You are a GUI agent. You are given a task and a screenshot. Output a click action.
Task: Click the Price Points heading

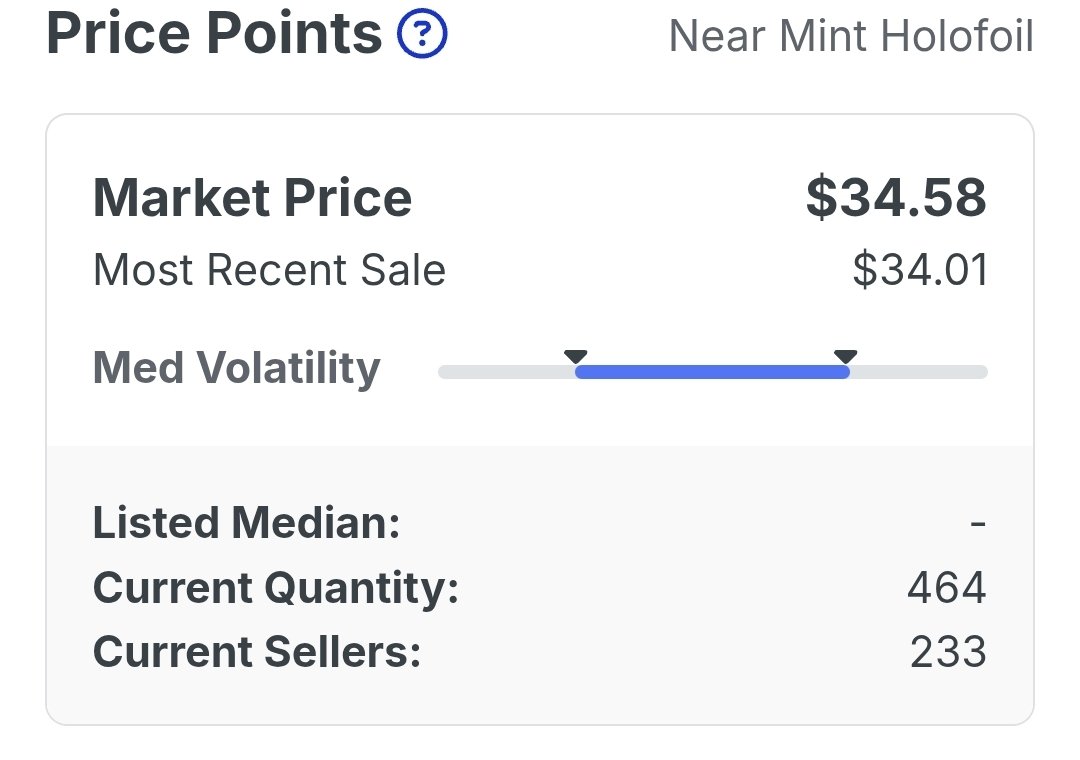[x=214, y=33]
